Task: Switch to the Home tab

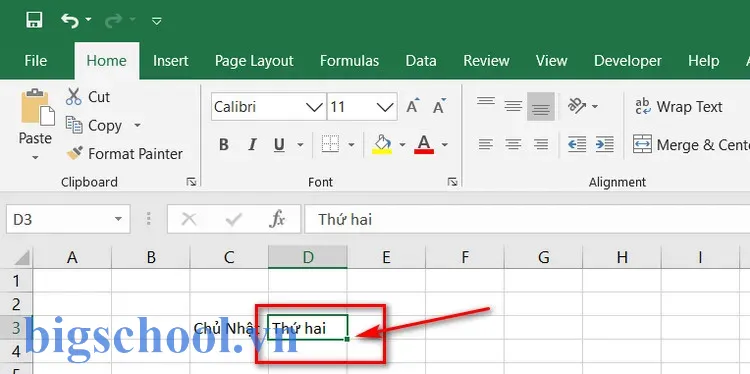Action: pos(107,61)
